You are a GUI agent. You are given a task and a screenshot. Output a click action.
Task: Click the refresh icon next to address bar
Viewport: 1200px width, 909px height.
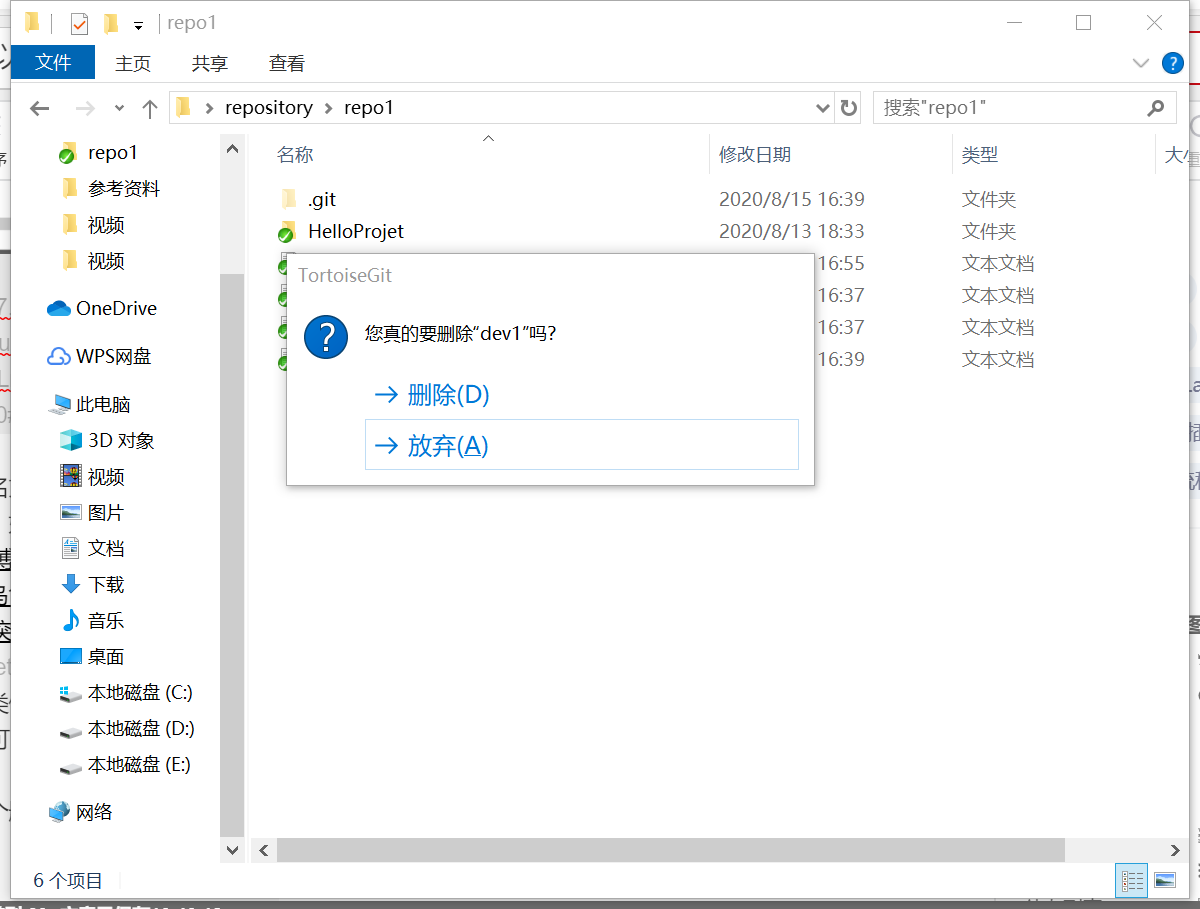pos(849,107)
